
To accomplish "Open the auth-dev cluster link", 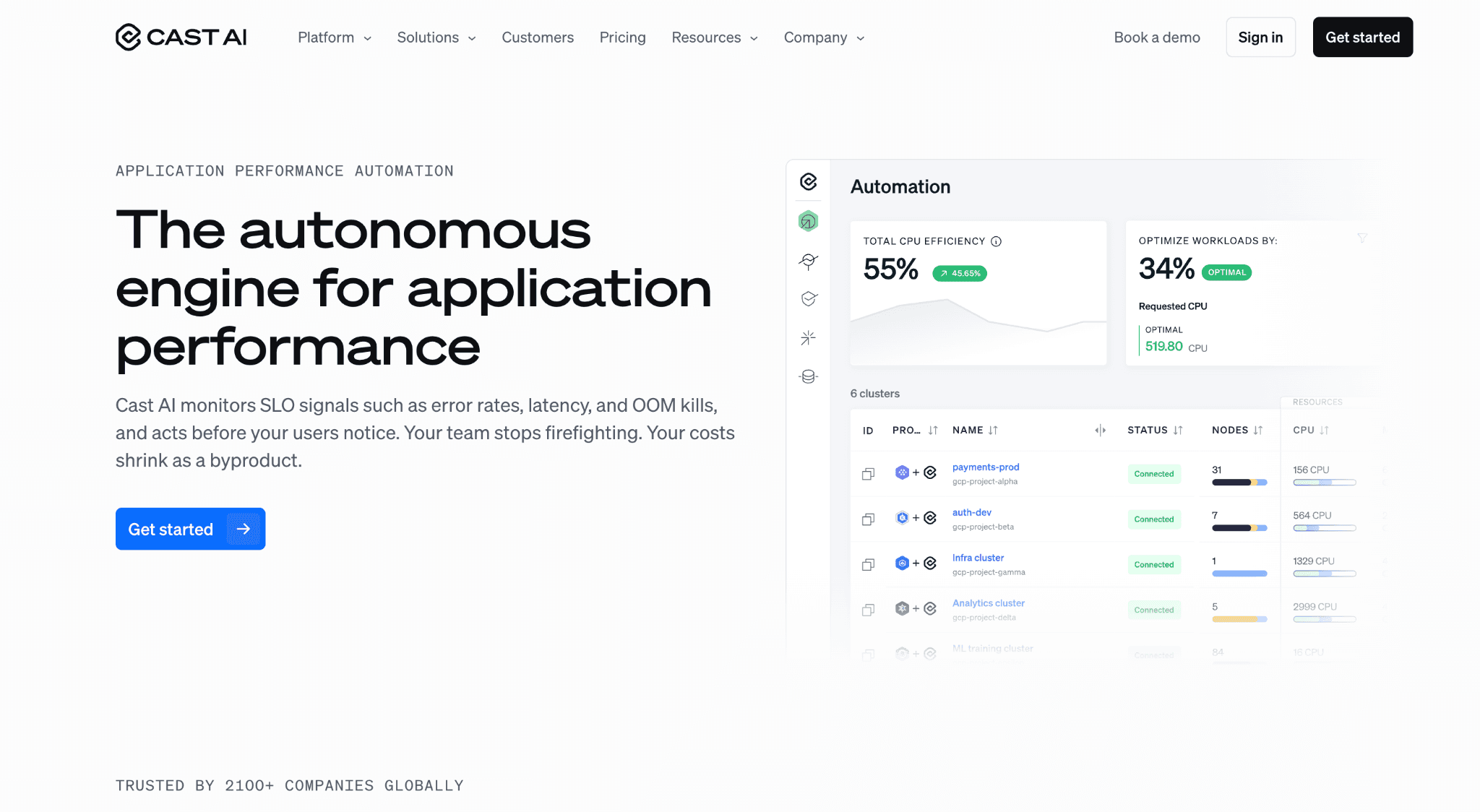I will tap(972, 513).
